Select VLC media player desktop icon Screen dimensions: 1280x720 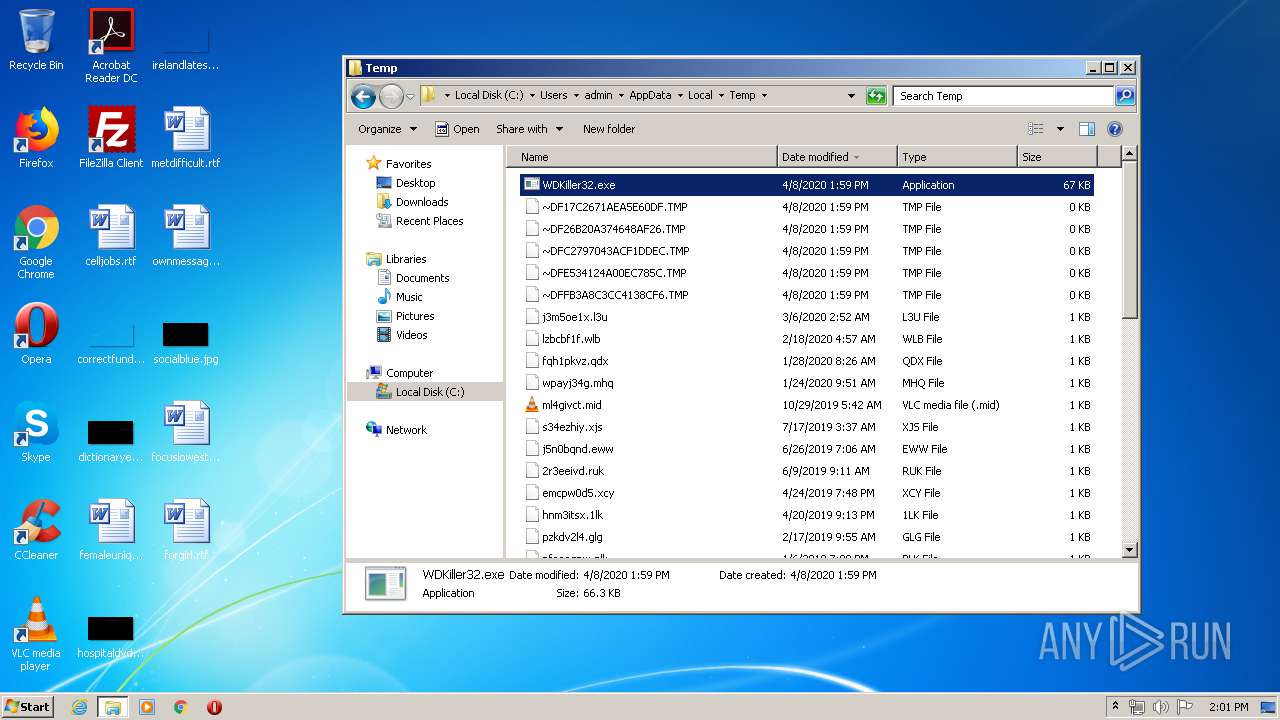point(36,634)
